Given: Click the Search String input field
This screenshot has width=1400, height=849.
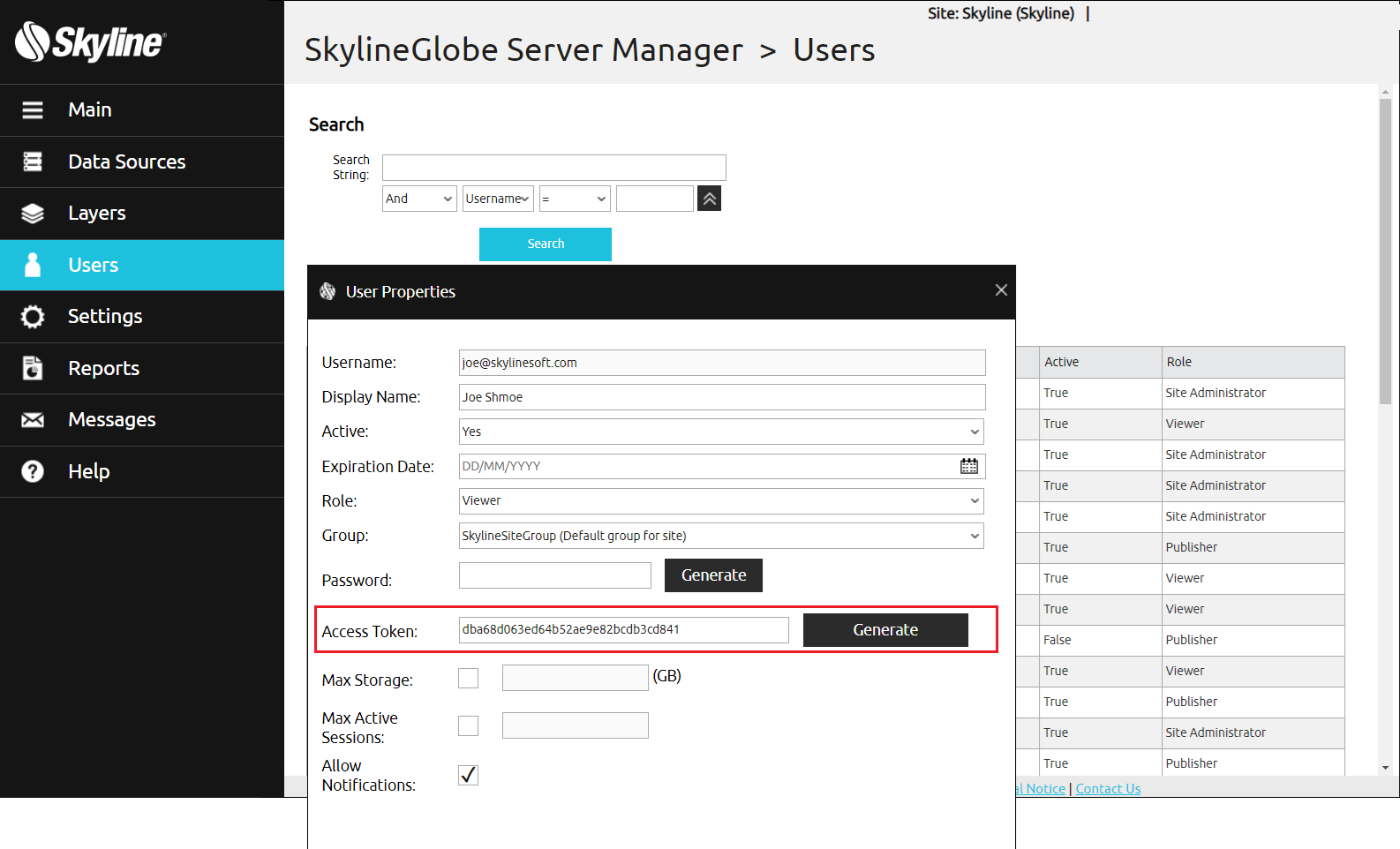Looking at the screenshot, I should 554,168.
